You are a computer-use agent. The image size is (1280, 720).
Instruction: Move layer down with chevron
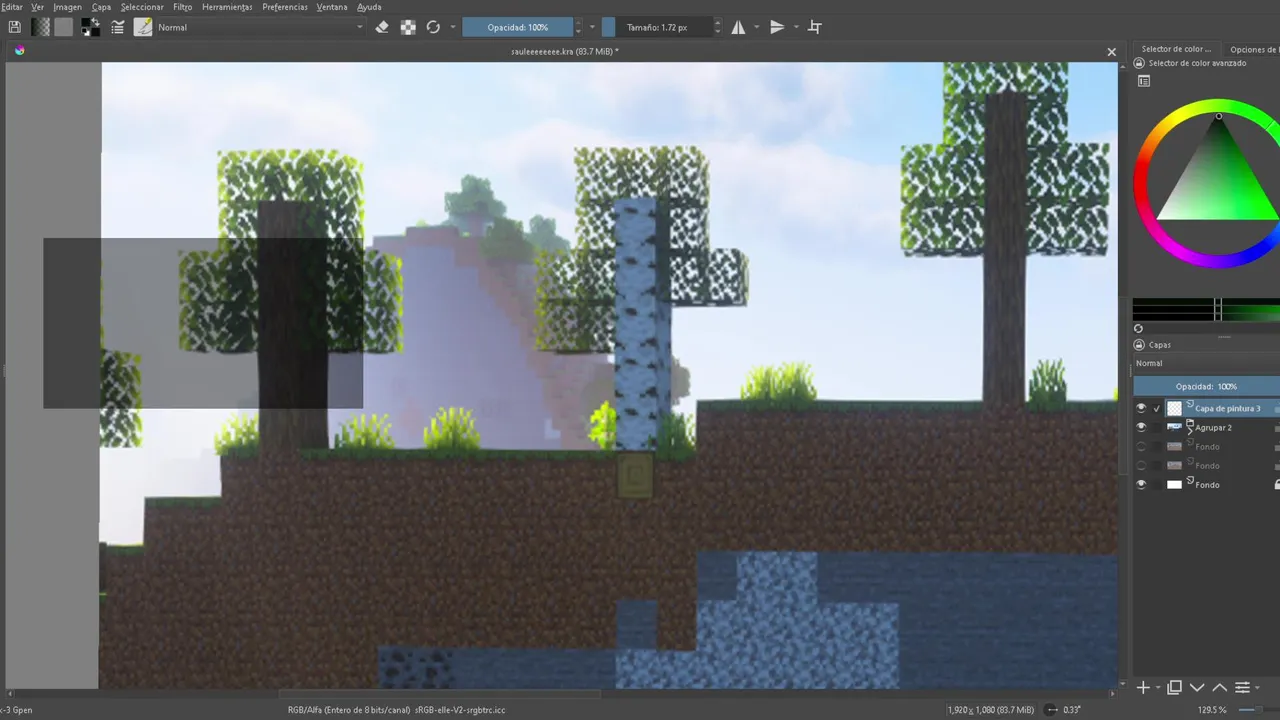pos(1197,688)
